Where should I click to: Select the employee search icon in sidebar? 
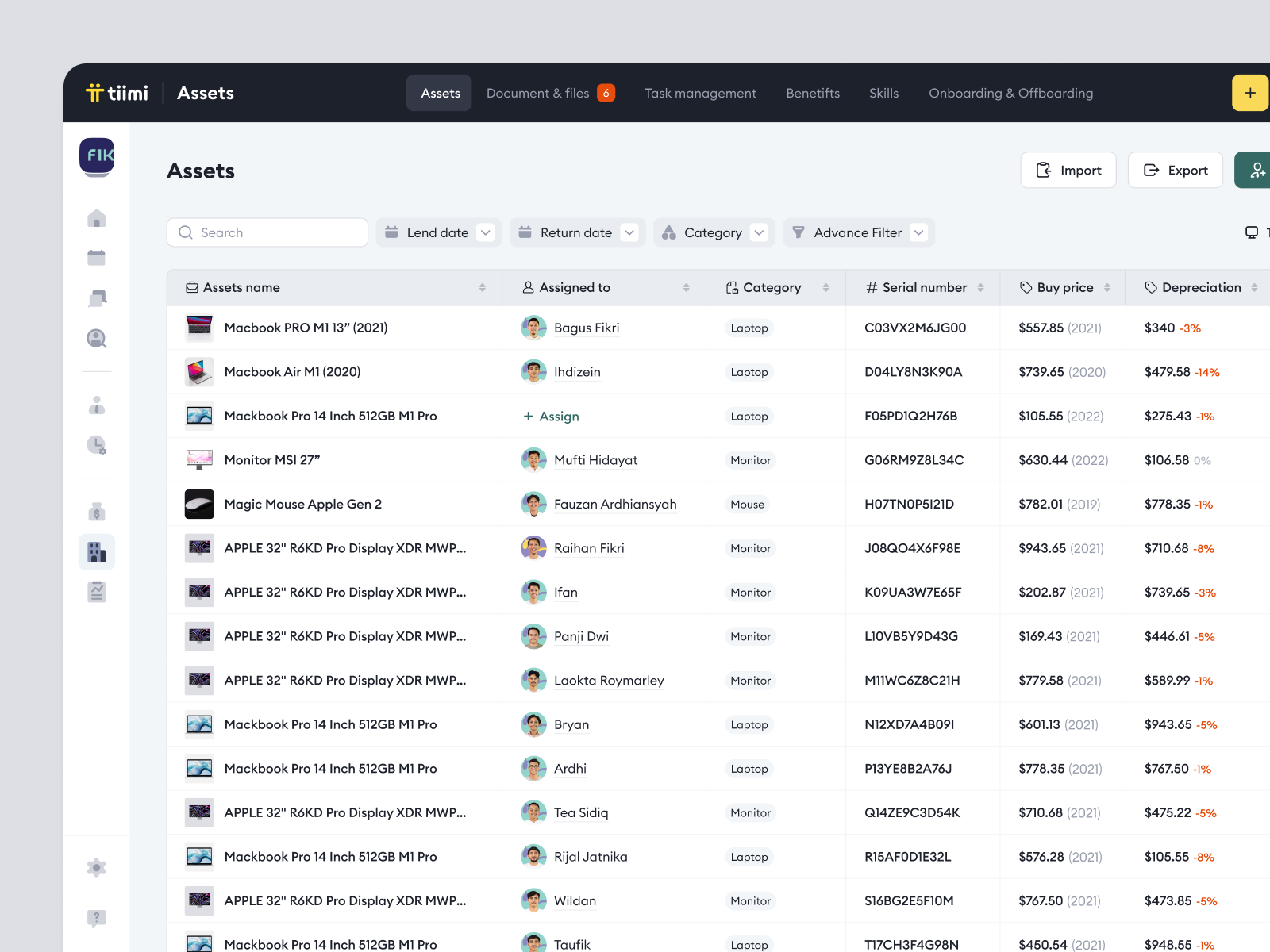(x=96, y=339)
